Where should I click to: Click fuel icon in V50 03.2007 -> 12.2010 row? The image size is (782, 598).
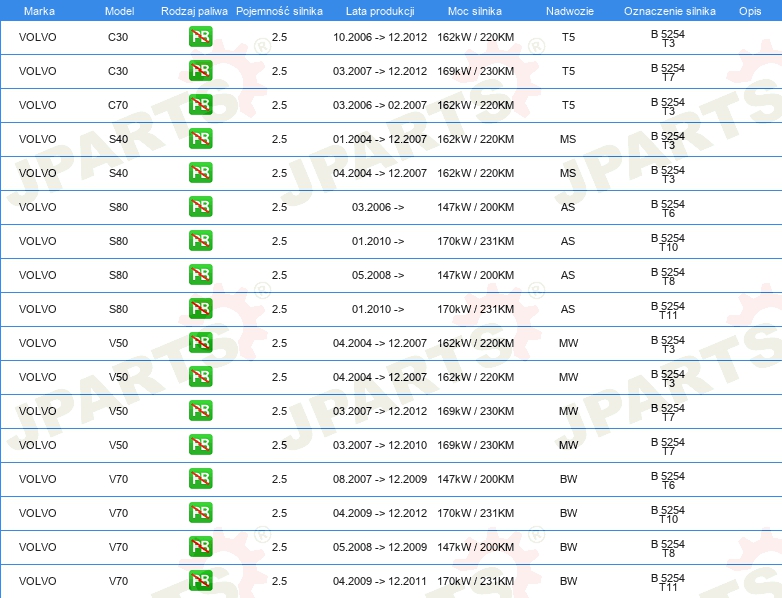[200, 444]
